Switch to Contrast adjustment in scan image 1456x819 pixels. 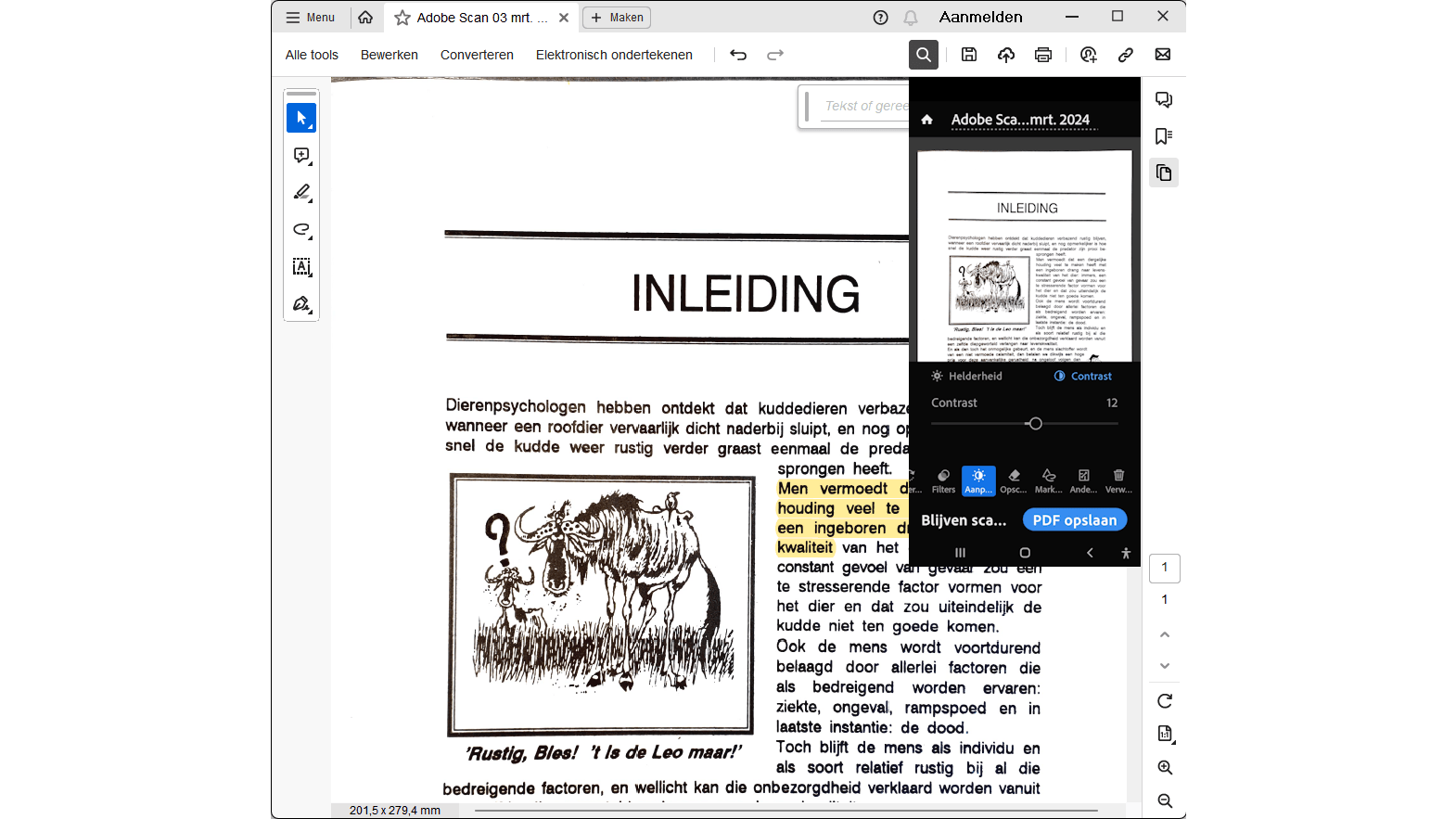pyautogui.click(x=1082, y=376)
